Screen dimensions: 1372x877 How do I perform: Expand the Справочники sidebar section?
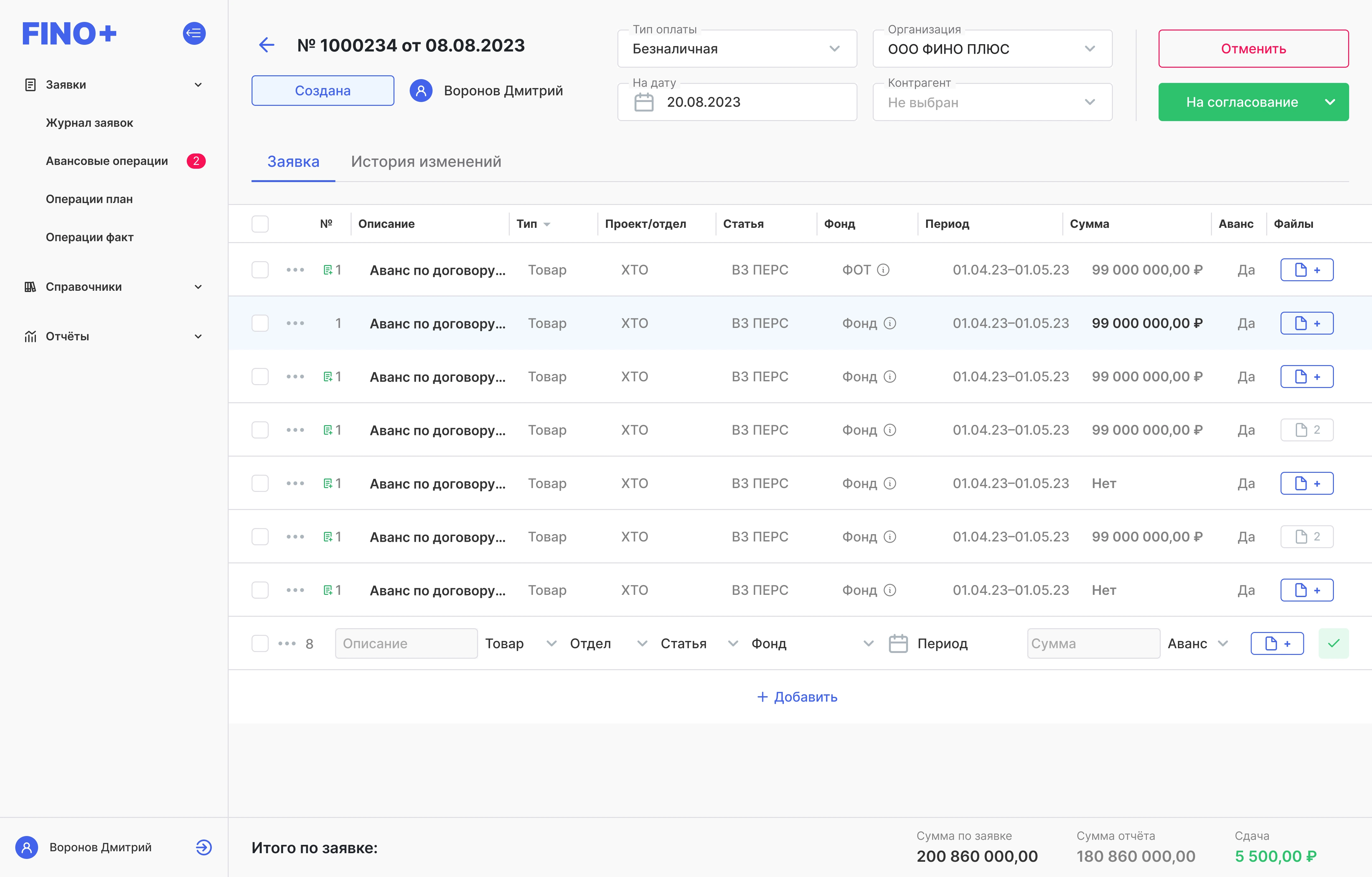point(198,287)
